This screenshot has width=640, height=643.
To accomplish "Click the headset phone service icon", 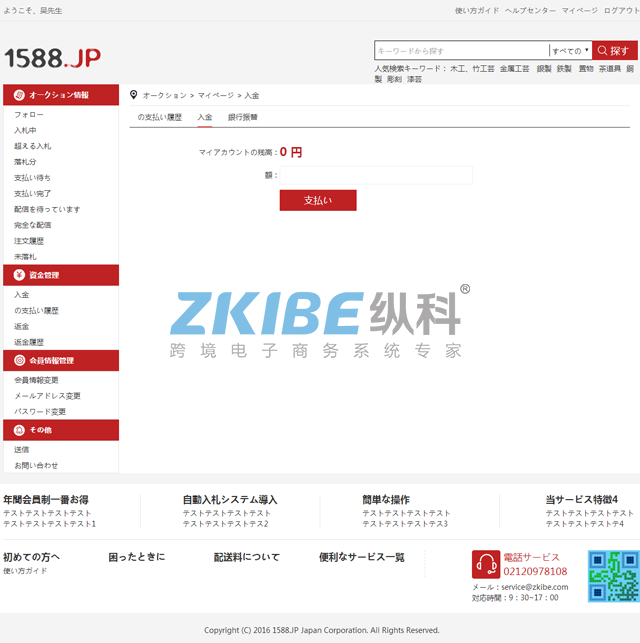I will (x=486, y=564).
